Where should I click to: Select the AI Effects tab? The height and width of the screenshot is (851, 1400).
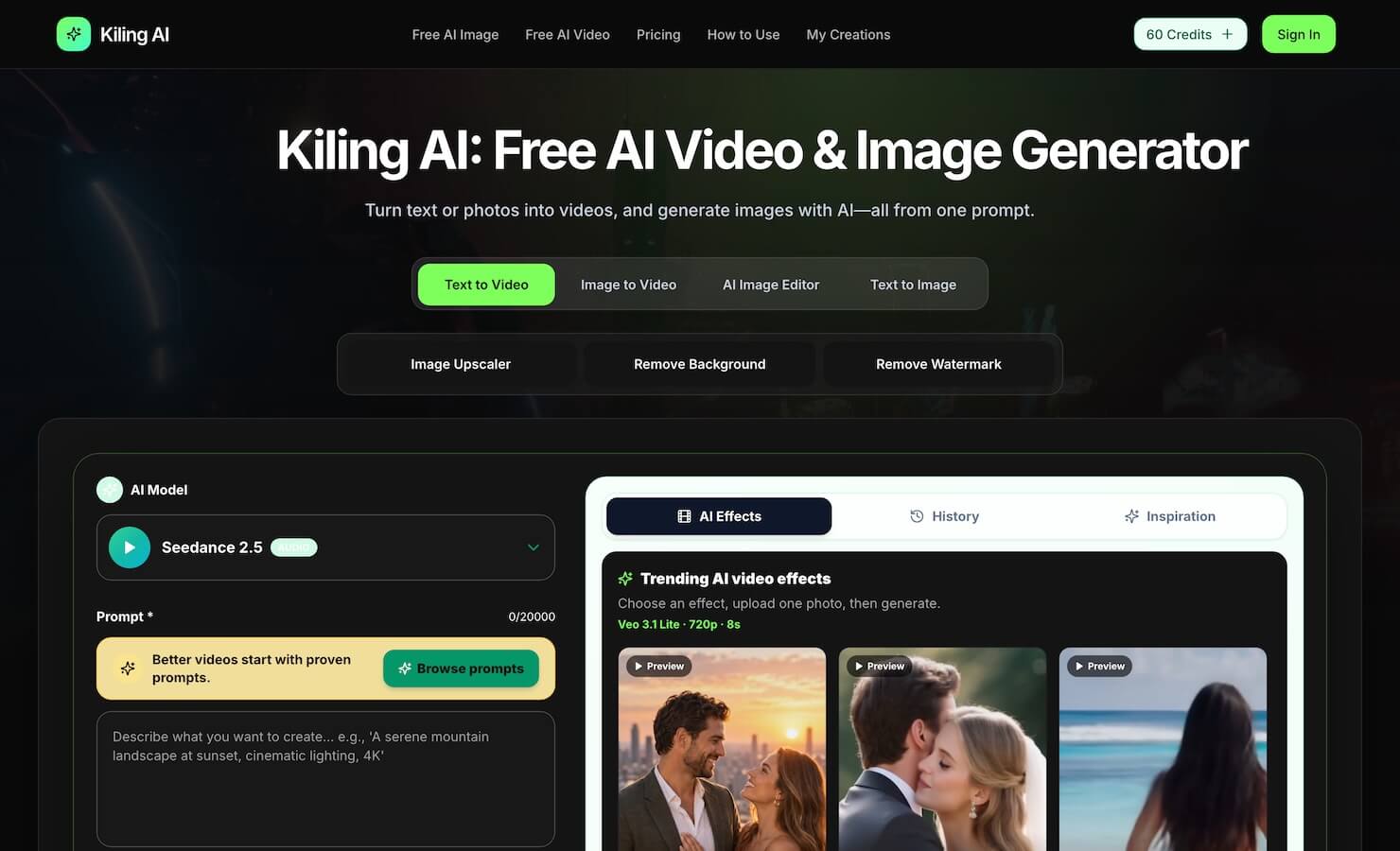click(719, 516)
